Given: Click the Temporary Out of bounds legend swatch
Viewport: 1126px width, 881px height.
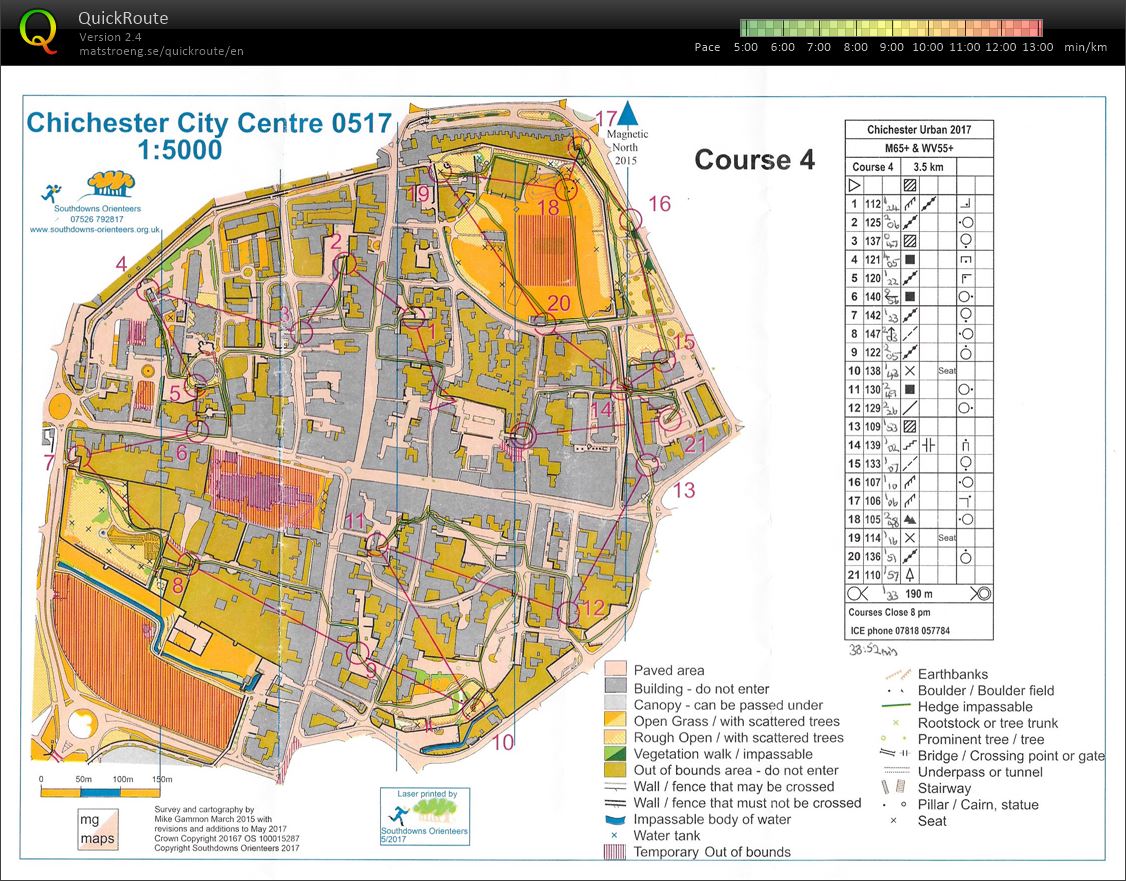Looking at the screenshot, I should 615,852.
